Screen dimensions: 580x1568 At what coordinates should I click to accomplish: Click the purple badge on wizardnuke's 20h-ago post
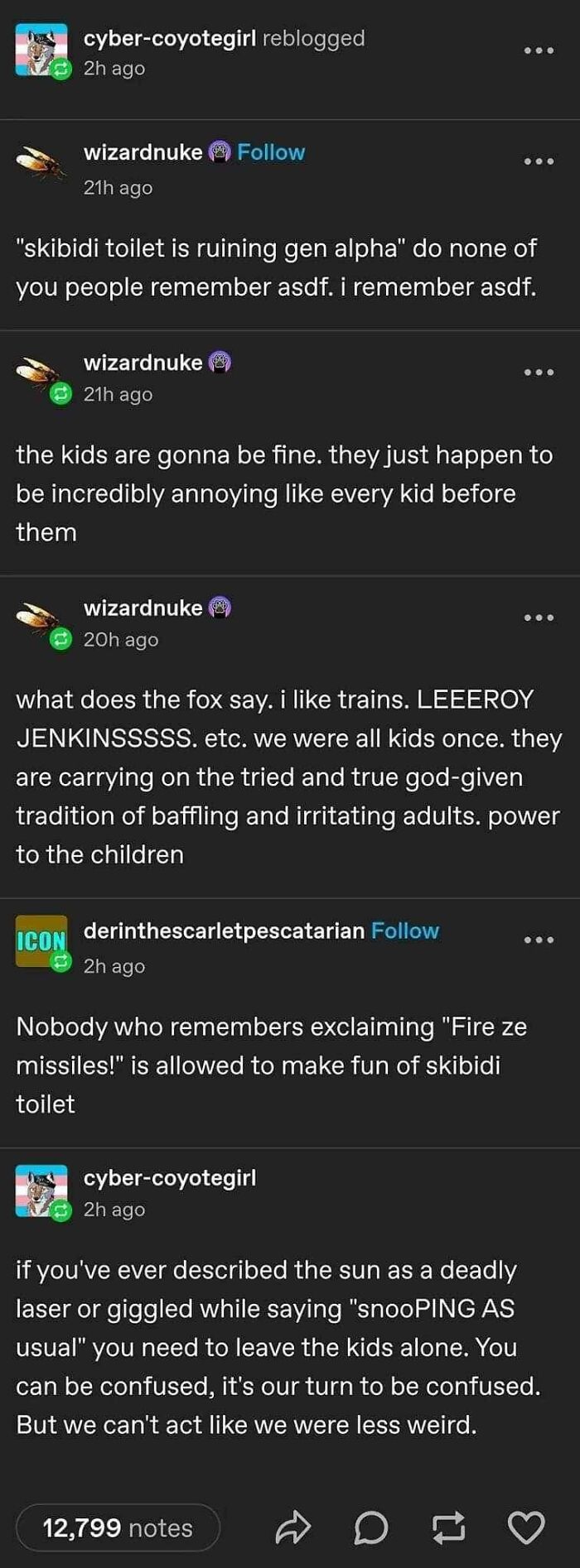tap(219, 608)
